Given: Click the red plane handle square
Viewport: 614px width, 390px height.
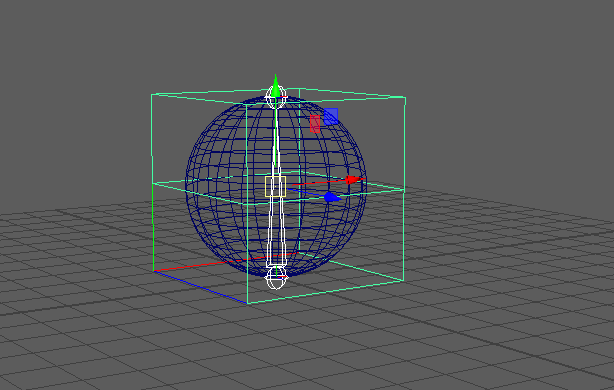Looking at the screenshot, I should (315, 124).
